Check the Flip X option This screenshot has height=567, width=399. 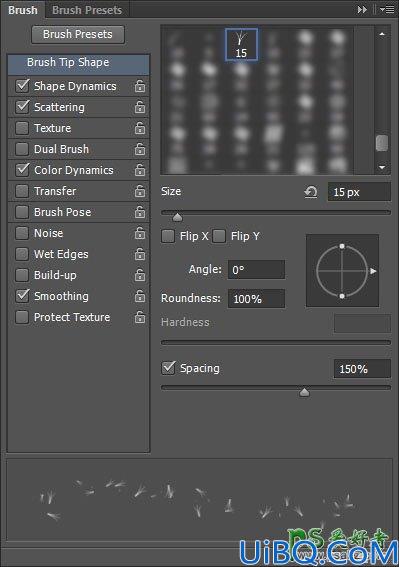click(x=168, y=236)
